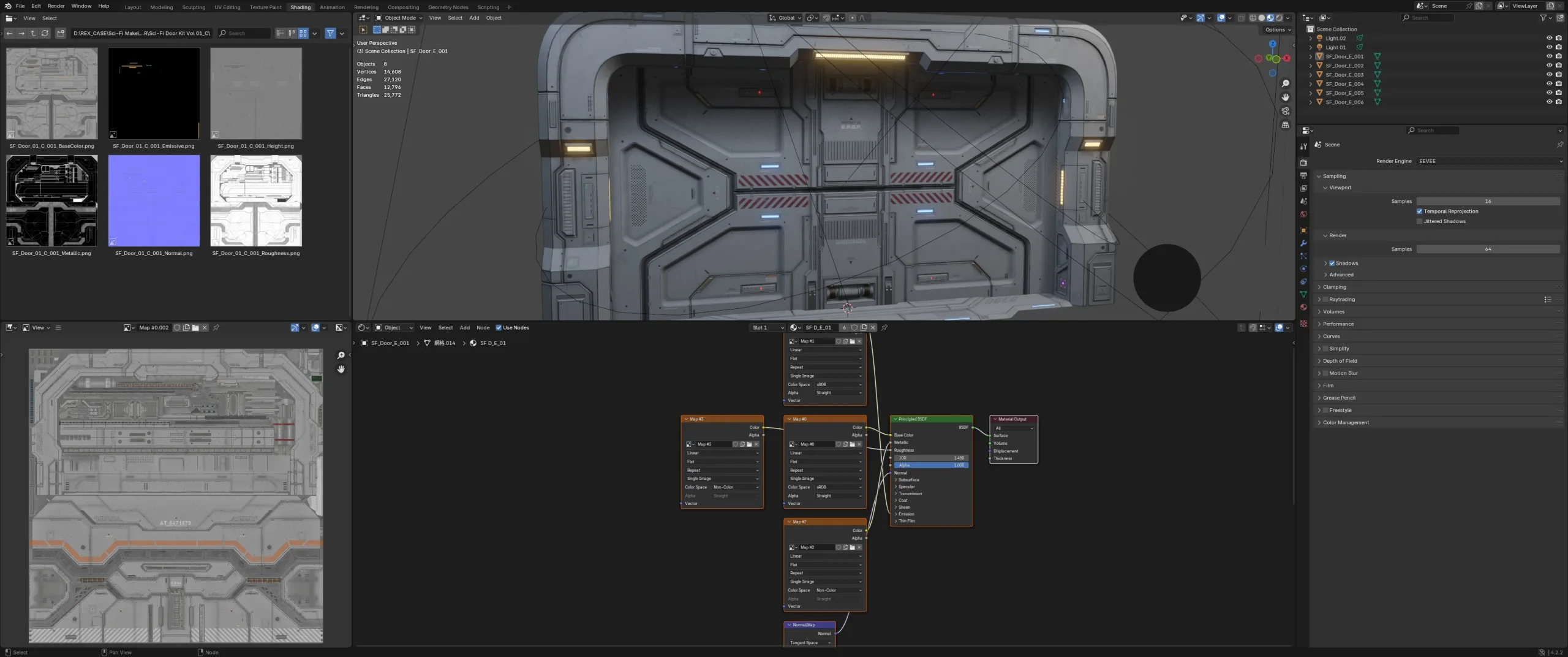Screen dimensions: 1568x657
Task: Enable Wireframe viewport shading mode
Action: click(x=1253, y=18)
